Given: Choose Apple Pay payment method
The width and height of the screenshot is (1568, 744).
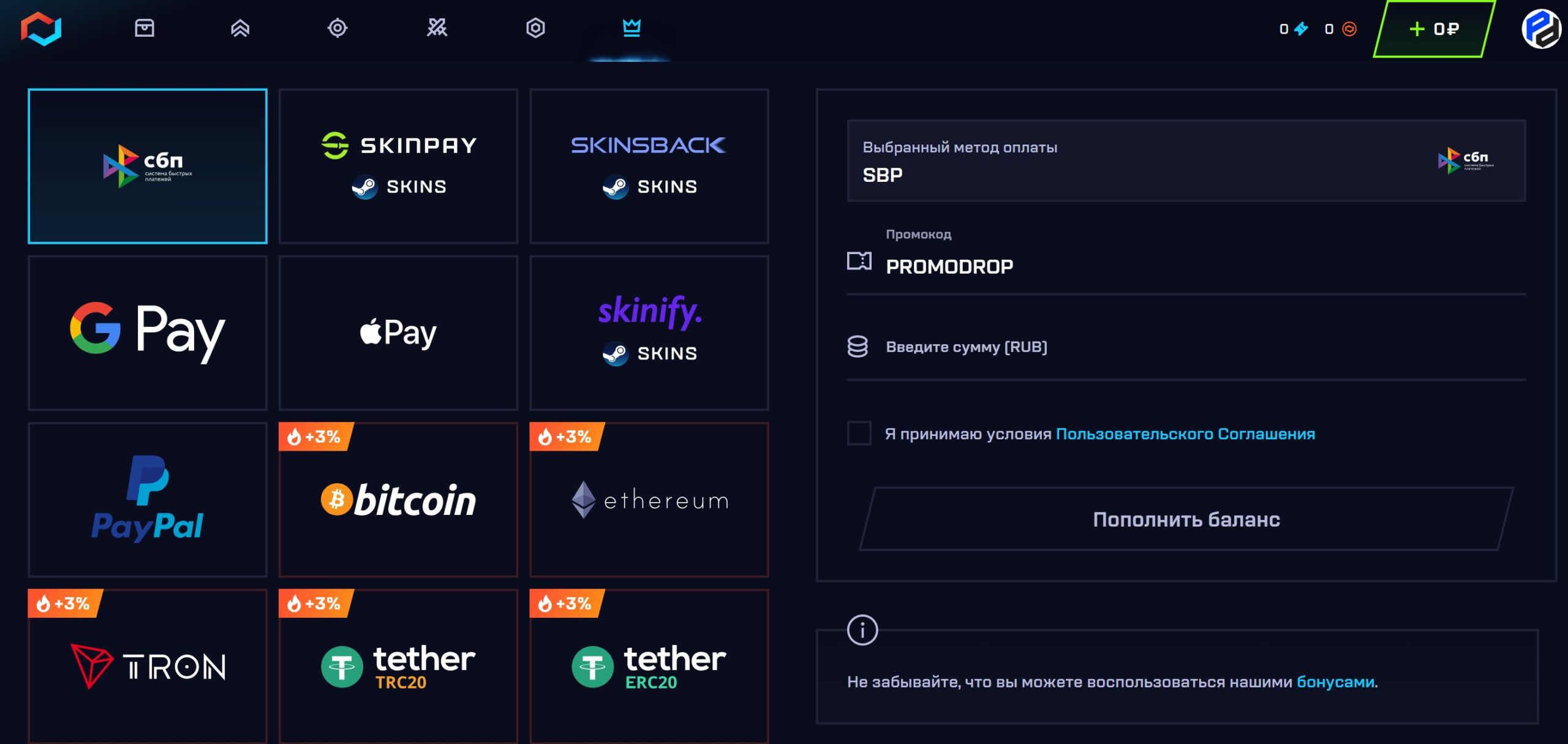Looking at the screenshot, I should (398, 333).
